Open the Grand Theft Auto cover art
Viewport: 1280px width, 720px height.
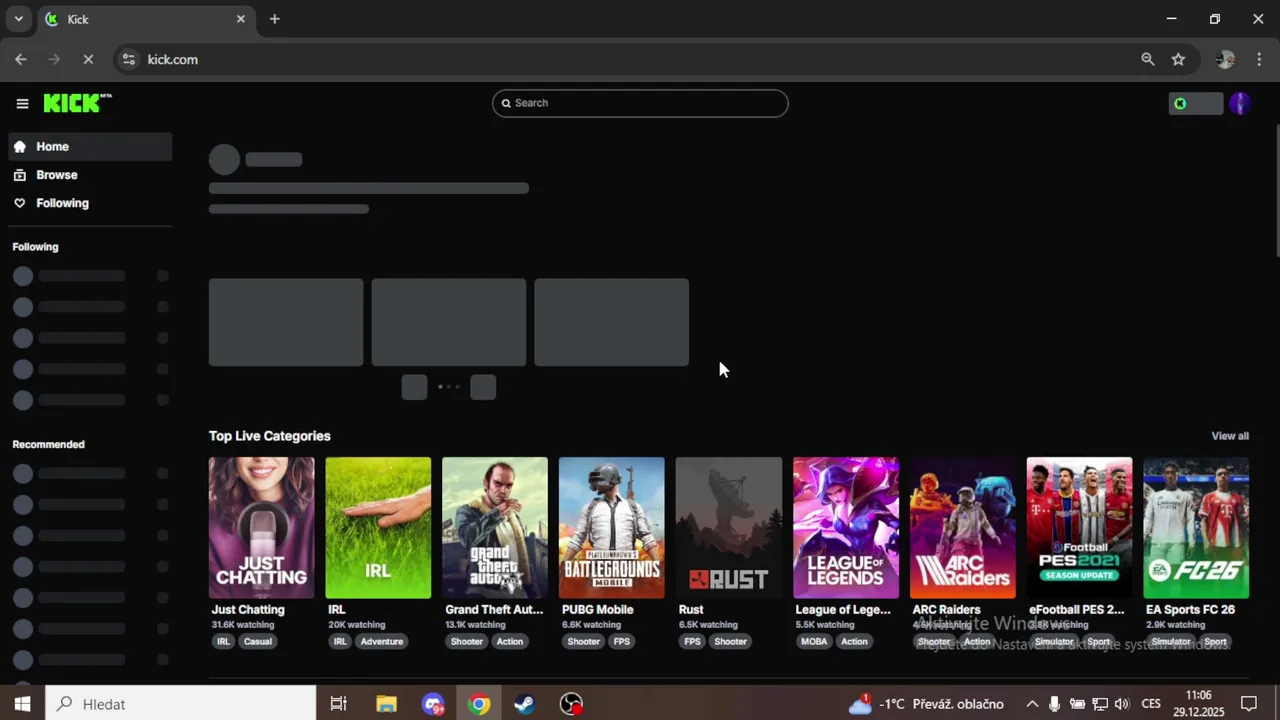point(495,528)
